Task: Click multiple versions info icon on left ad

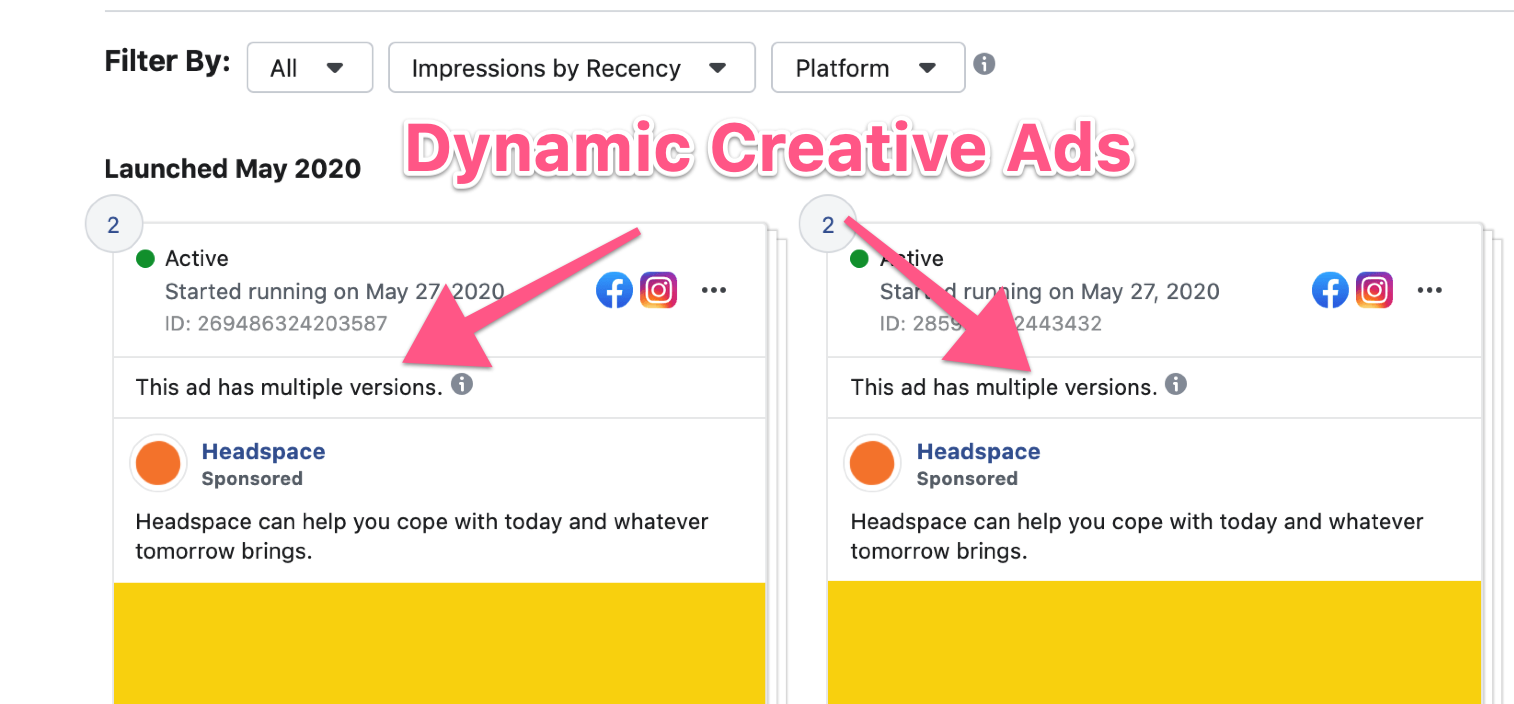Action: click(461, 384)
